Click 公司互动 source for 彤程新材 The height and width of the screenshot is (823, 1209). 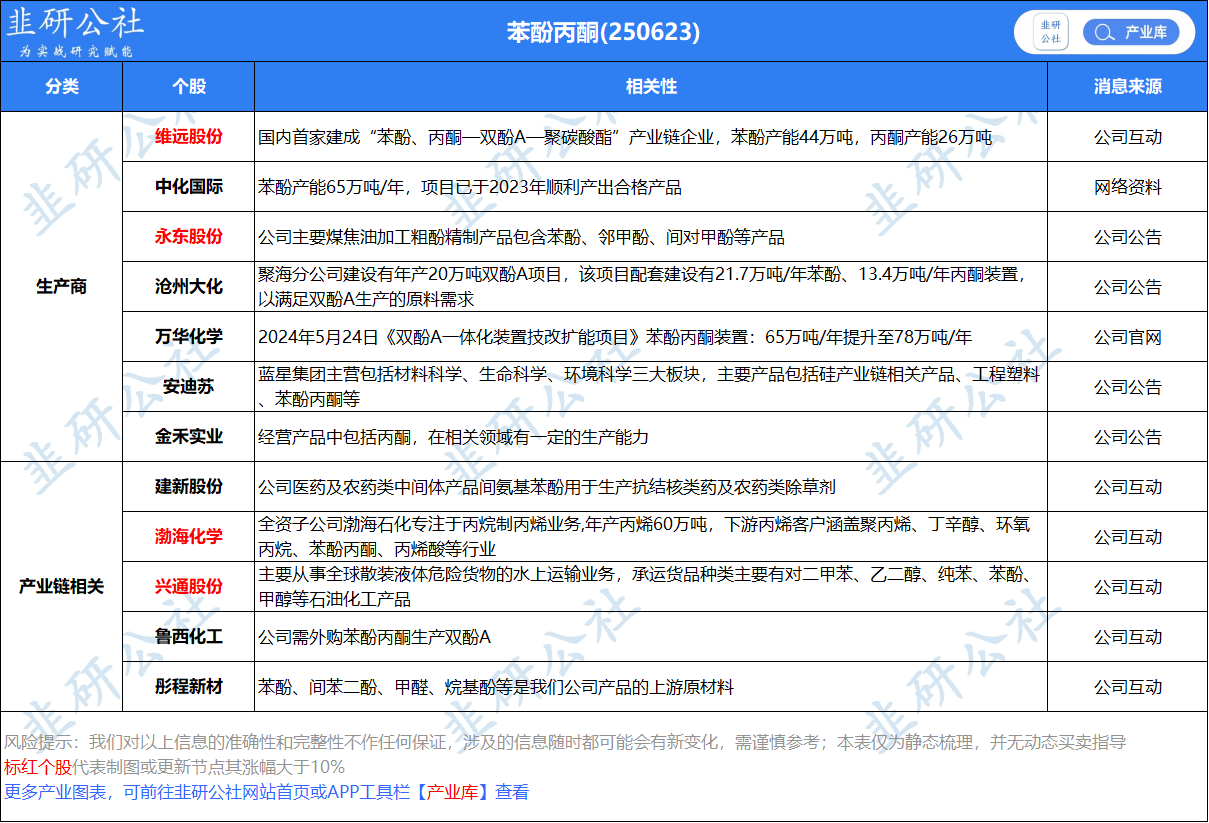pos(1128,687)
